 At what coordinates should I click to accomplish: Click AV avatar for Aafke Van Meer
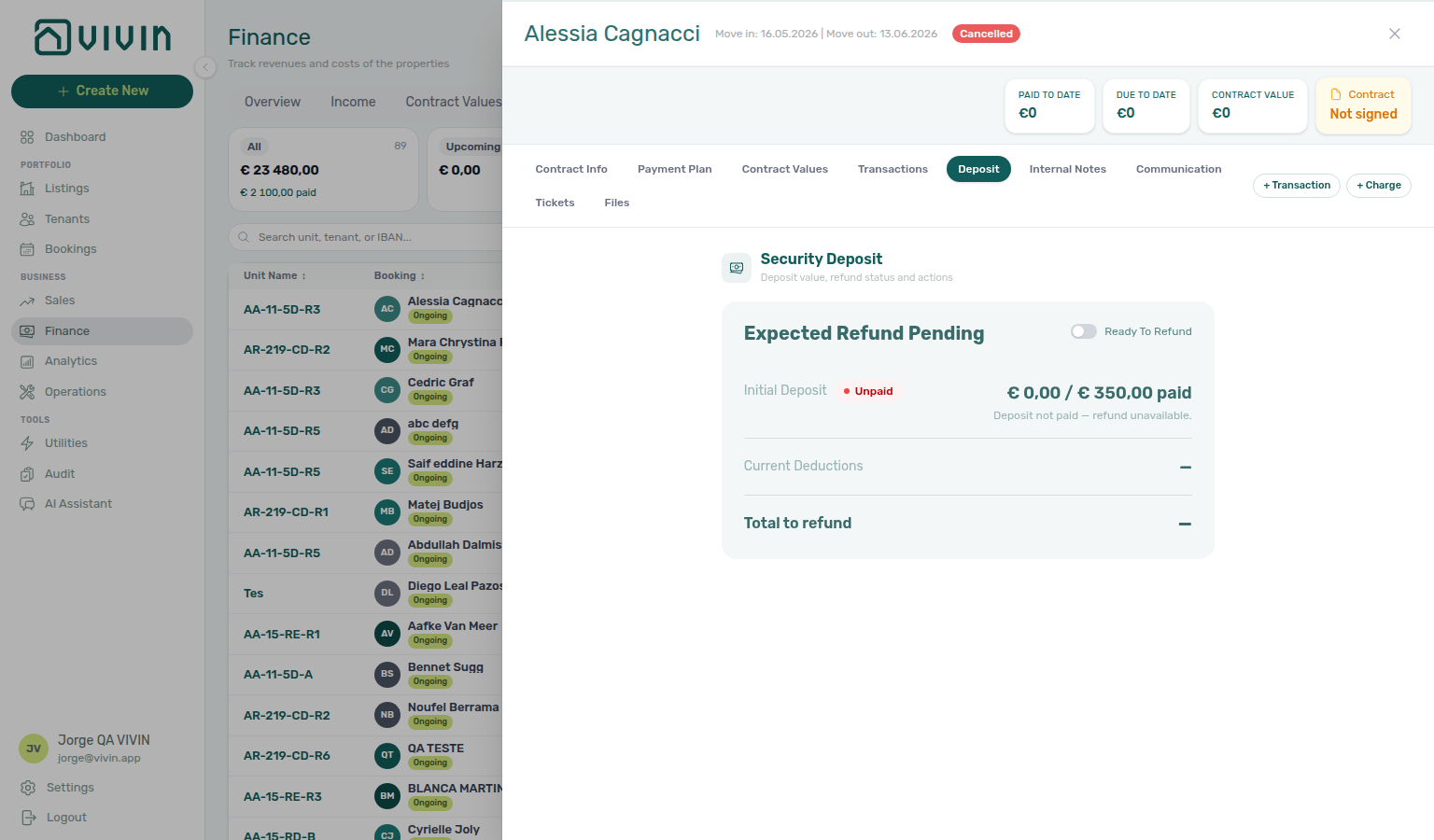(x=387, y=634)
